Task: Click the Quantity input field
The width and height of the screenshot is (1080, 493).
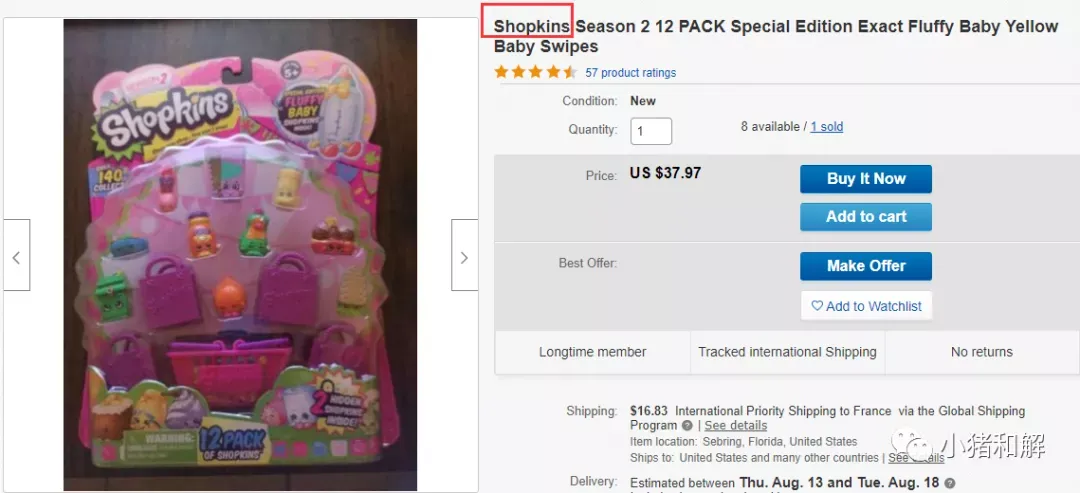Action: pyautogui.click(x=651, y=131)
